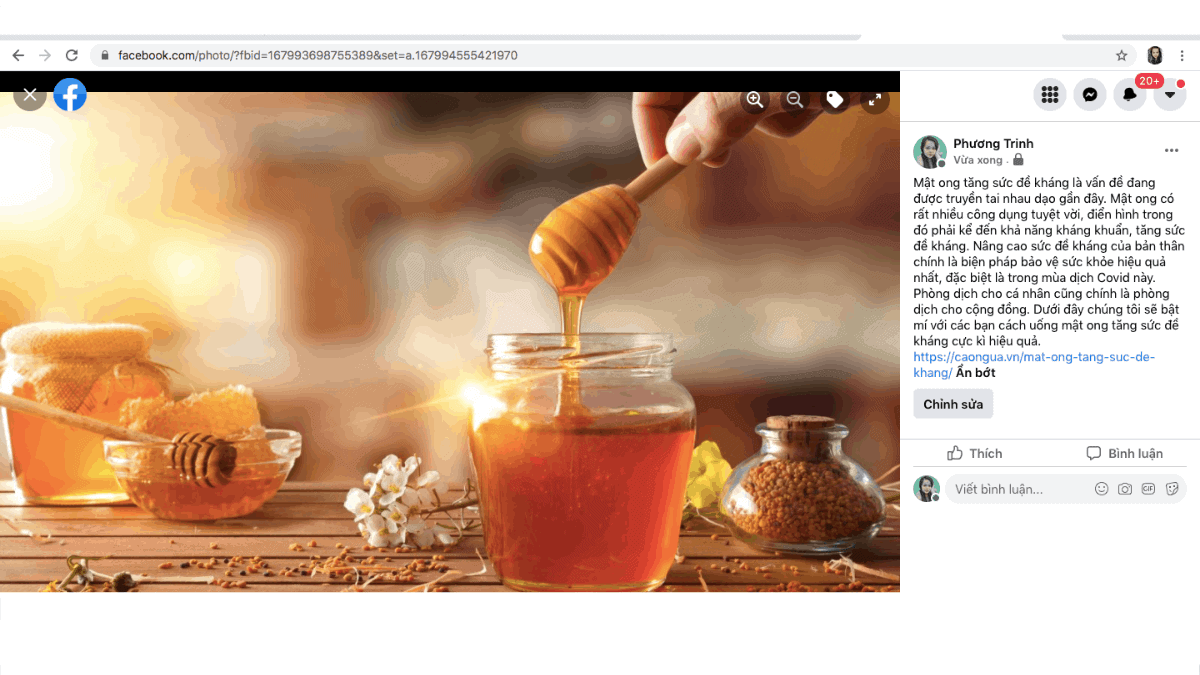Image resolution: width=1200 pixels, height=675 pixels.
Task: Zoom in on the photo
Action: click(x=755, y=99)
